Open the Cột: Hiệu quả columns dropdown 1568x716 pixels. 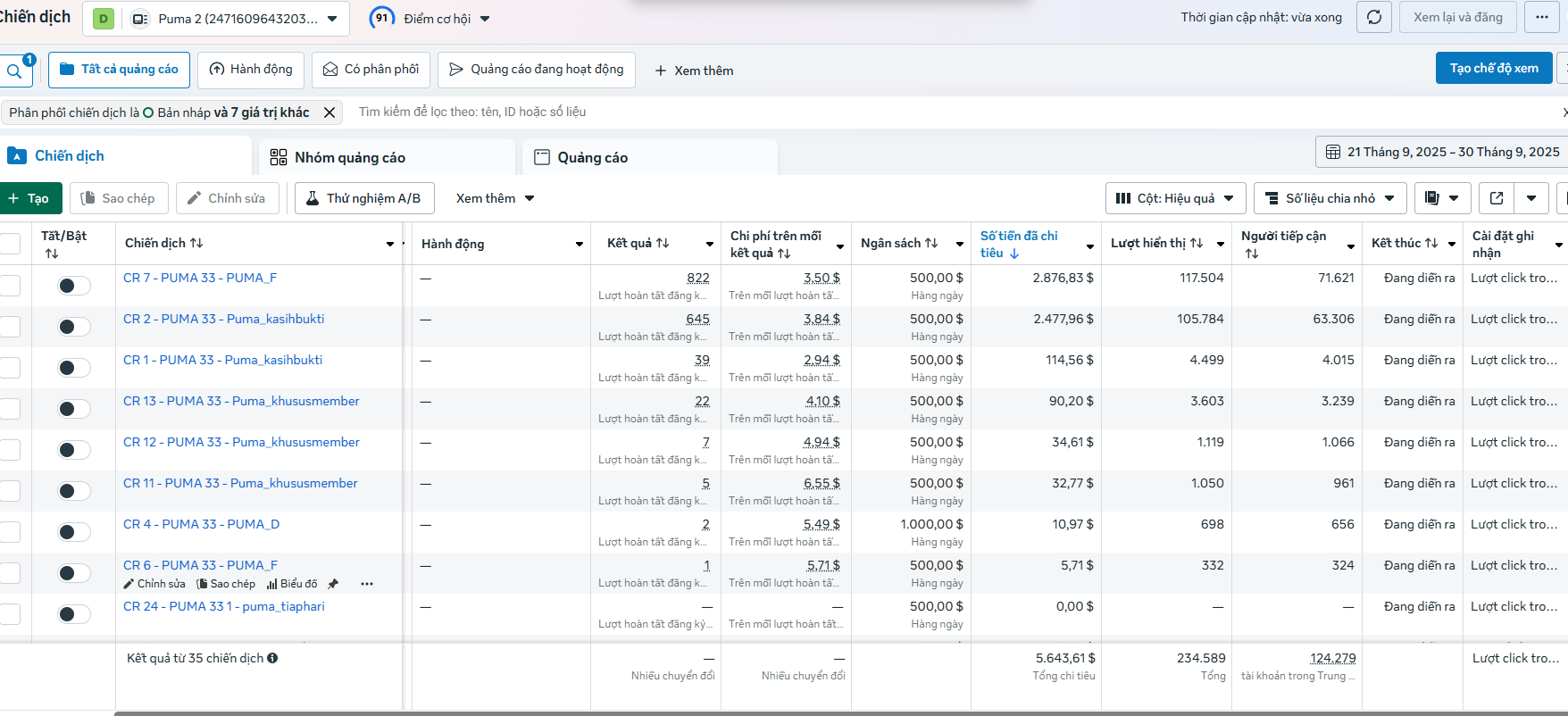(1174, 198)
